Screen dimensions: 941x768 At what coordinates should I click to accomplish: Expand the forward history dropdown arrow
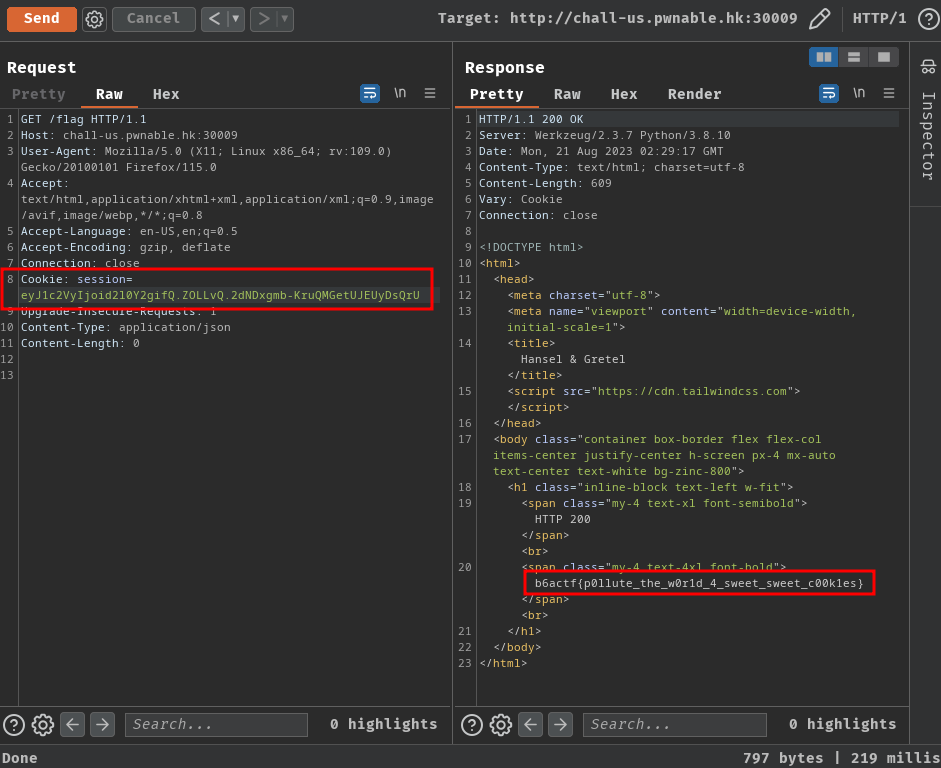click(285, 19)
